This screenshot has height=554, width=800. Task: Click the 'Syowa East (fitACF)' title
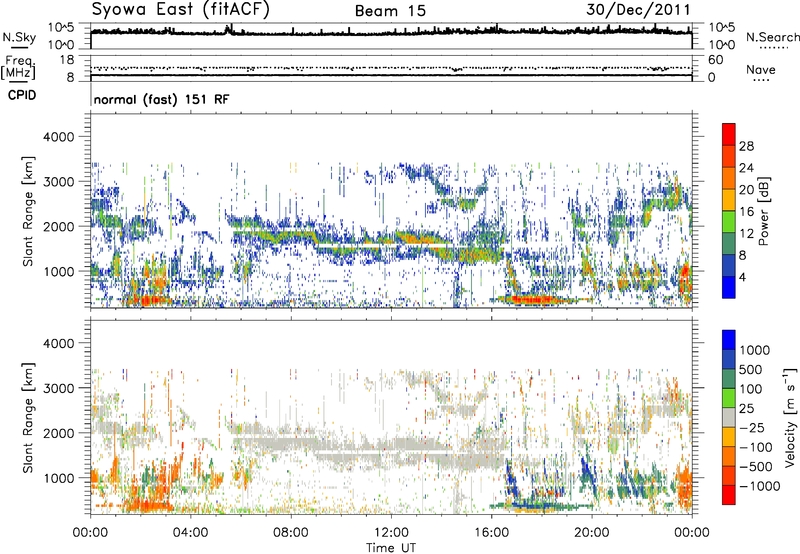point(181,10)
